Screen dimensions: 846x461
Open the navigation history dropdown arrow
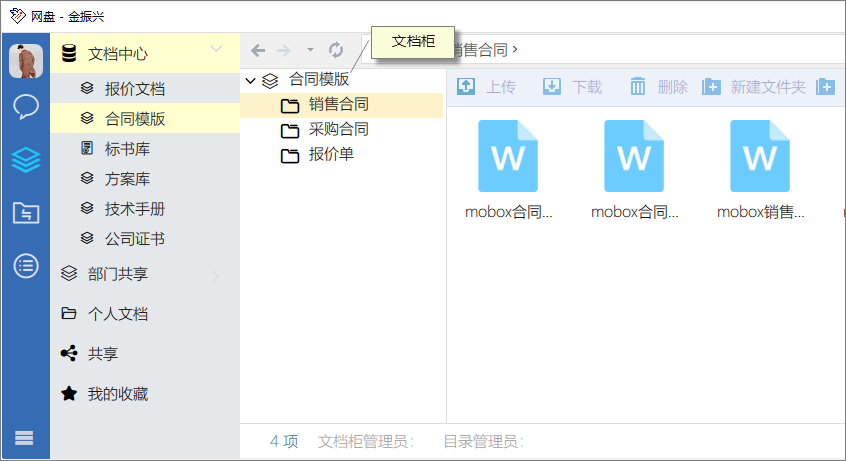pyautogui.click(x=310, y=50)
